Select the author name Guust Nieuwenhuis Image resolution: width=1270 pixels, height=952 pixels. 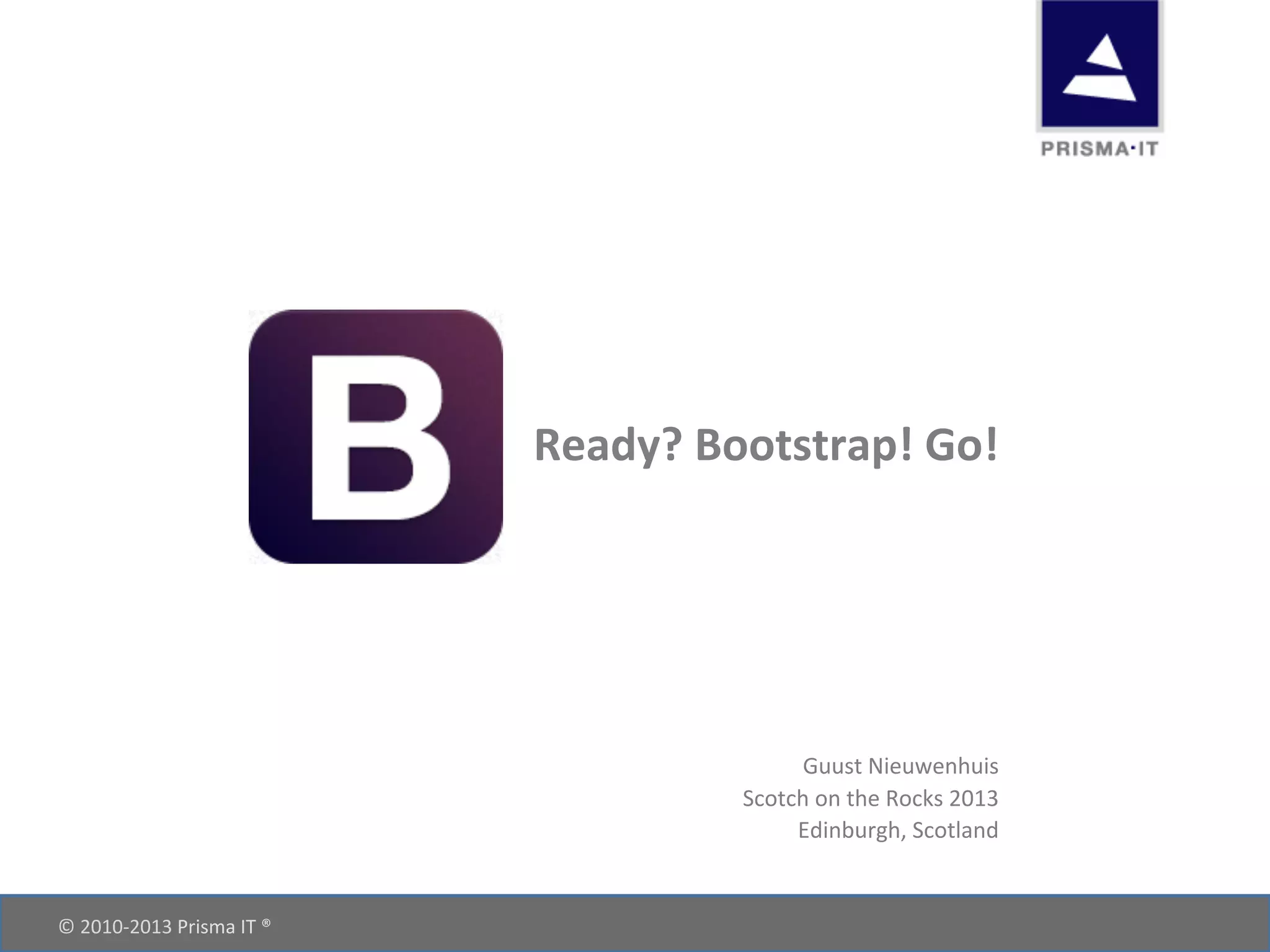tap(900, 766)
